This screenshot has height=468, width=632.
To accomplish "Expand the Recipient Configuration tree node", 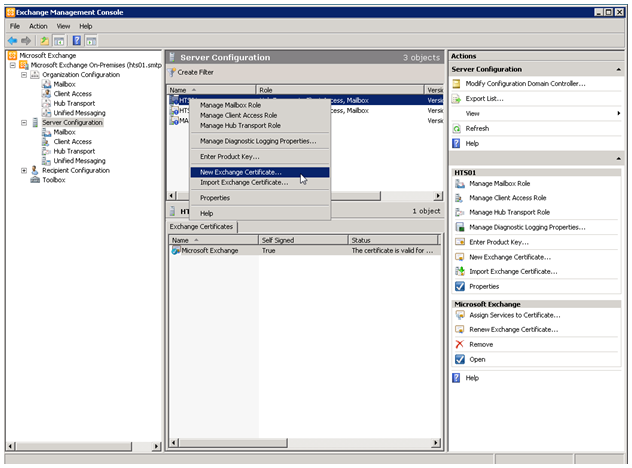I will point(24,171).
